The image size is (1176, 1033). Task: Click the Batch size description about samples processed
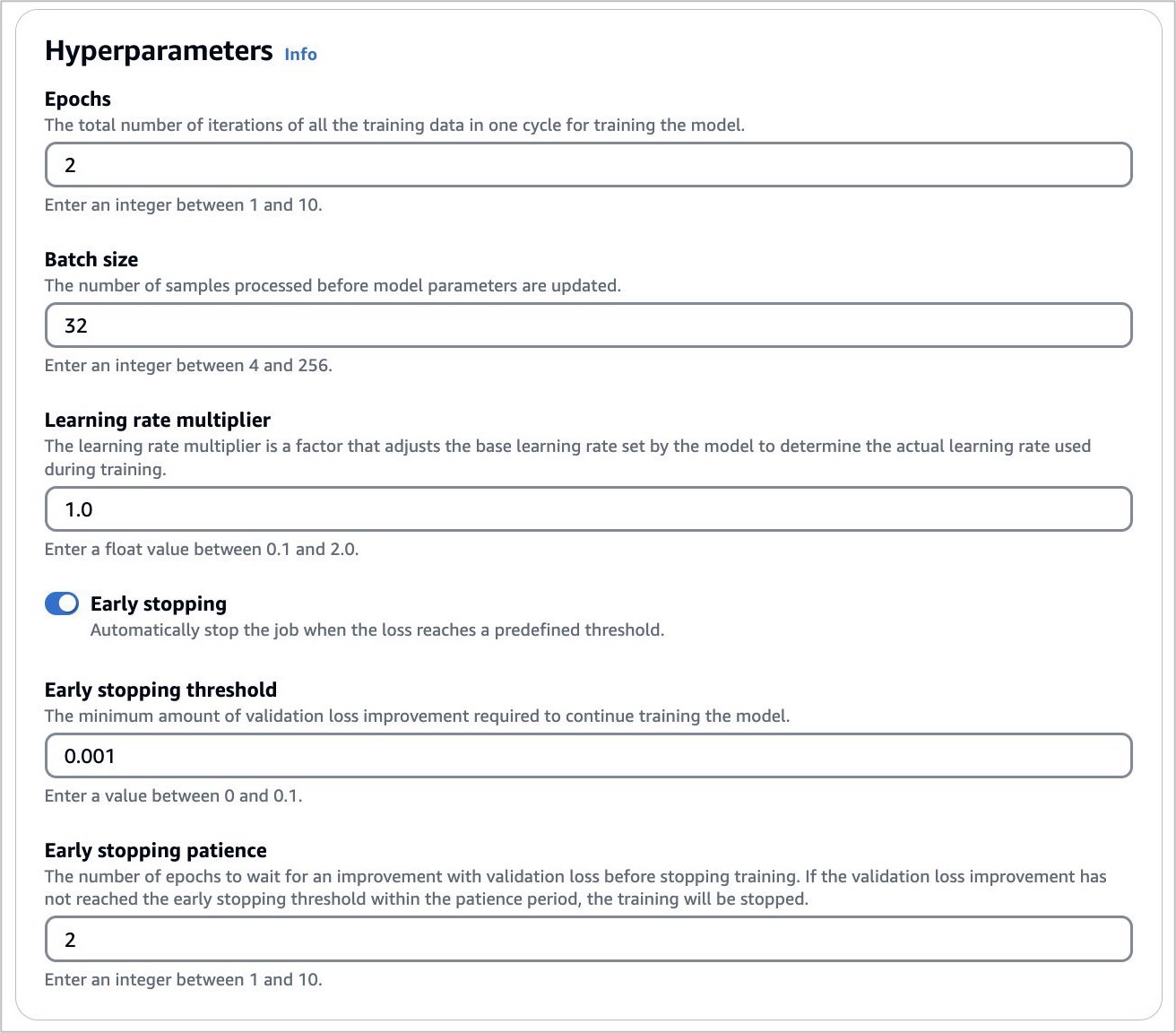click(x=333, y=286)
